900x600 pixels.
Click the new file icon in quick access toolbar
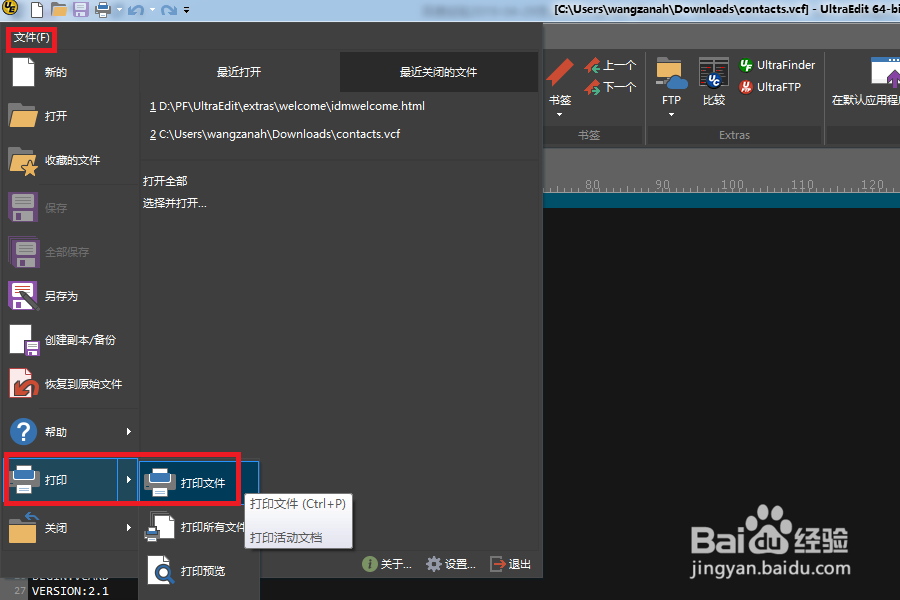coord(37,9)
